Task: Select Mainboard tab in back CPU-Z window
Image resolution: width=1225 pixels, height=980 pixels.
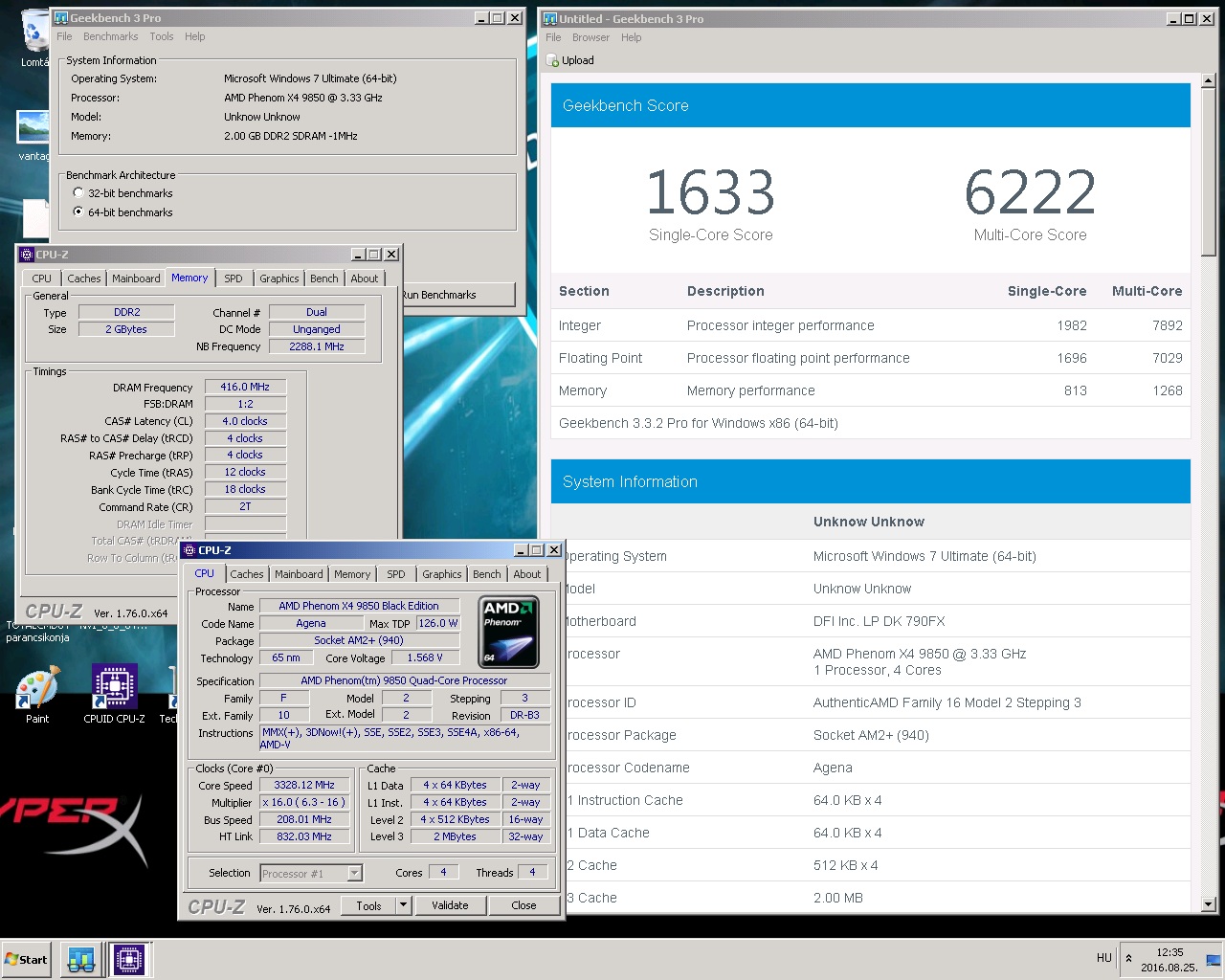Action: point(136,278)
